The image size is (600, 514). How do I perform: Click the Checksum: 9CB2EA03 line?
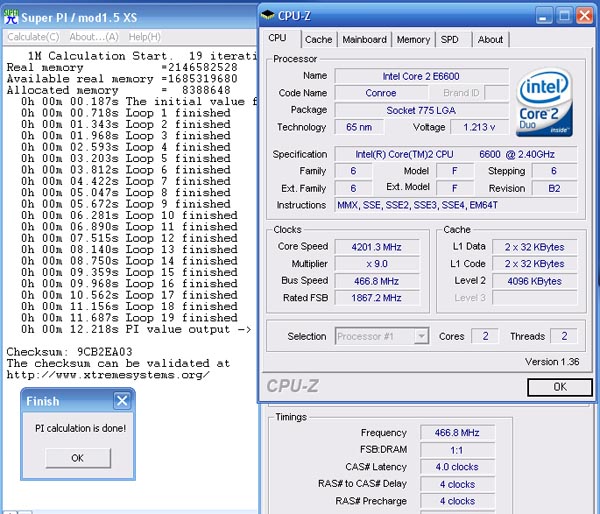pos(70,352)
